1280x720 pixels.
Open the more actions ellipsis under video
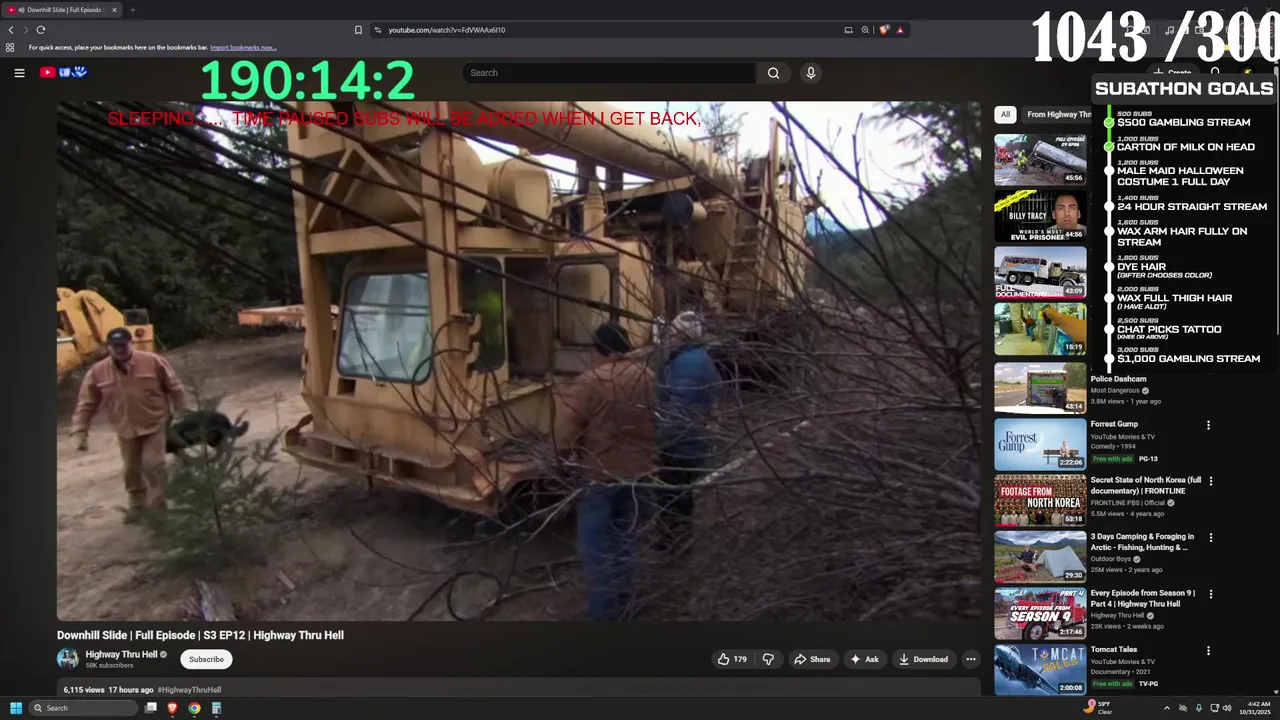tap(970, 659)
